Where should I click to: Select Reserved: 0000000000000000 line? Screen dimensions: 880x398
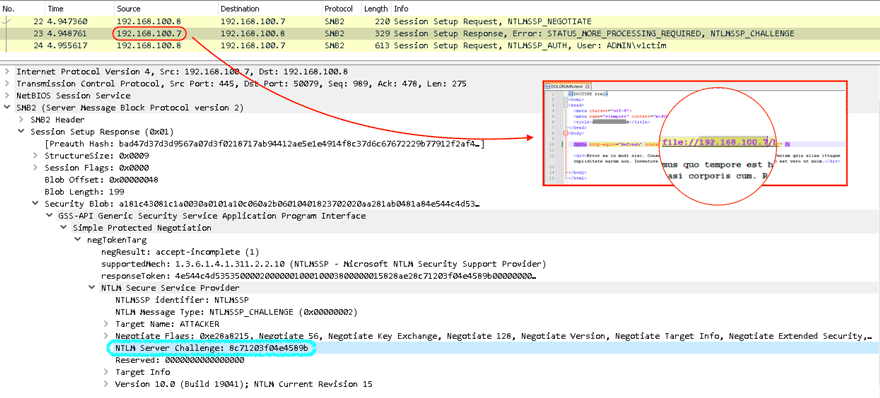[x=180, y=360]
